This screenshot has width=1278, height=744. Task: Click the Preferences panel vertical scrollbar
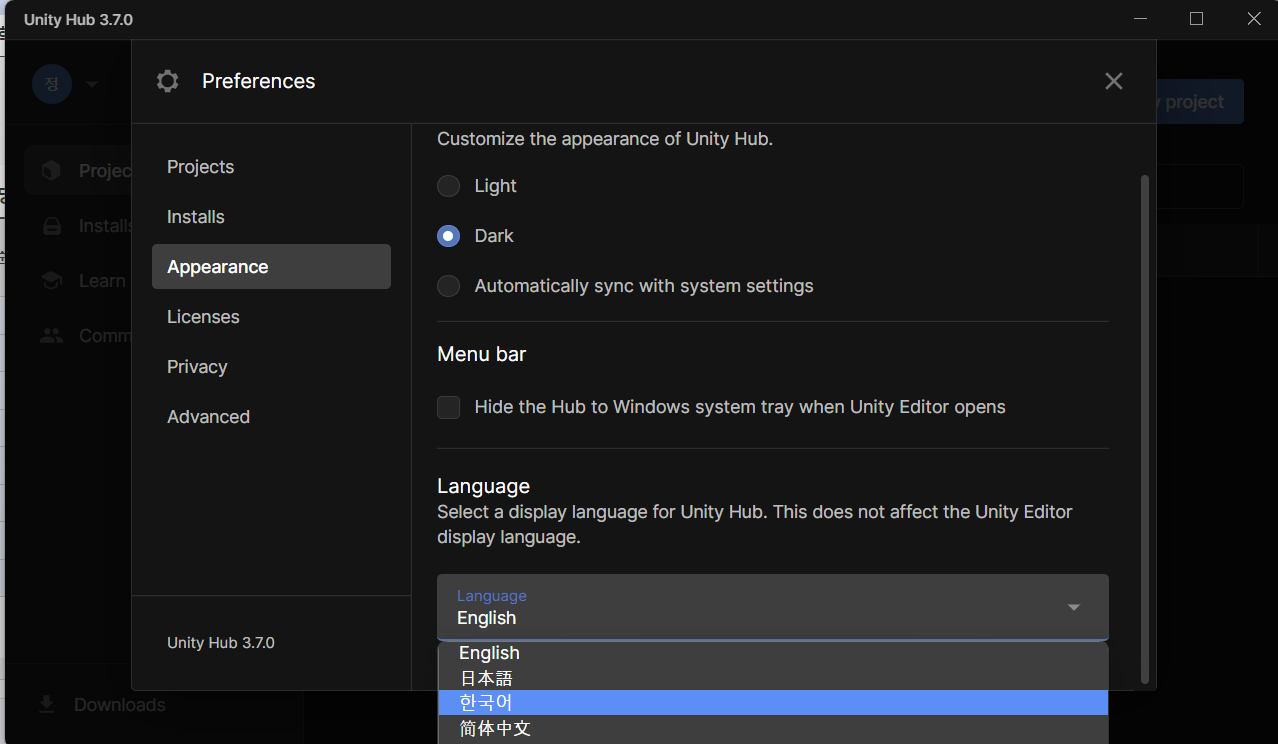click(1146, 428)
